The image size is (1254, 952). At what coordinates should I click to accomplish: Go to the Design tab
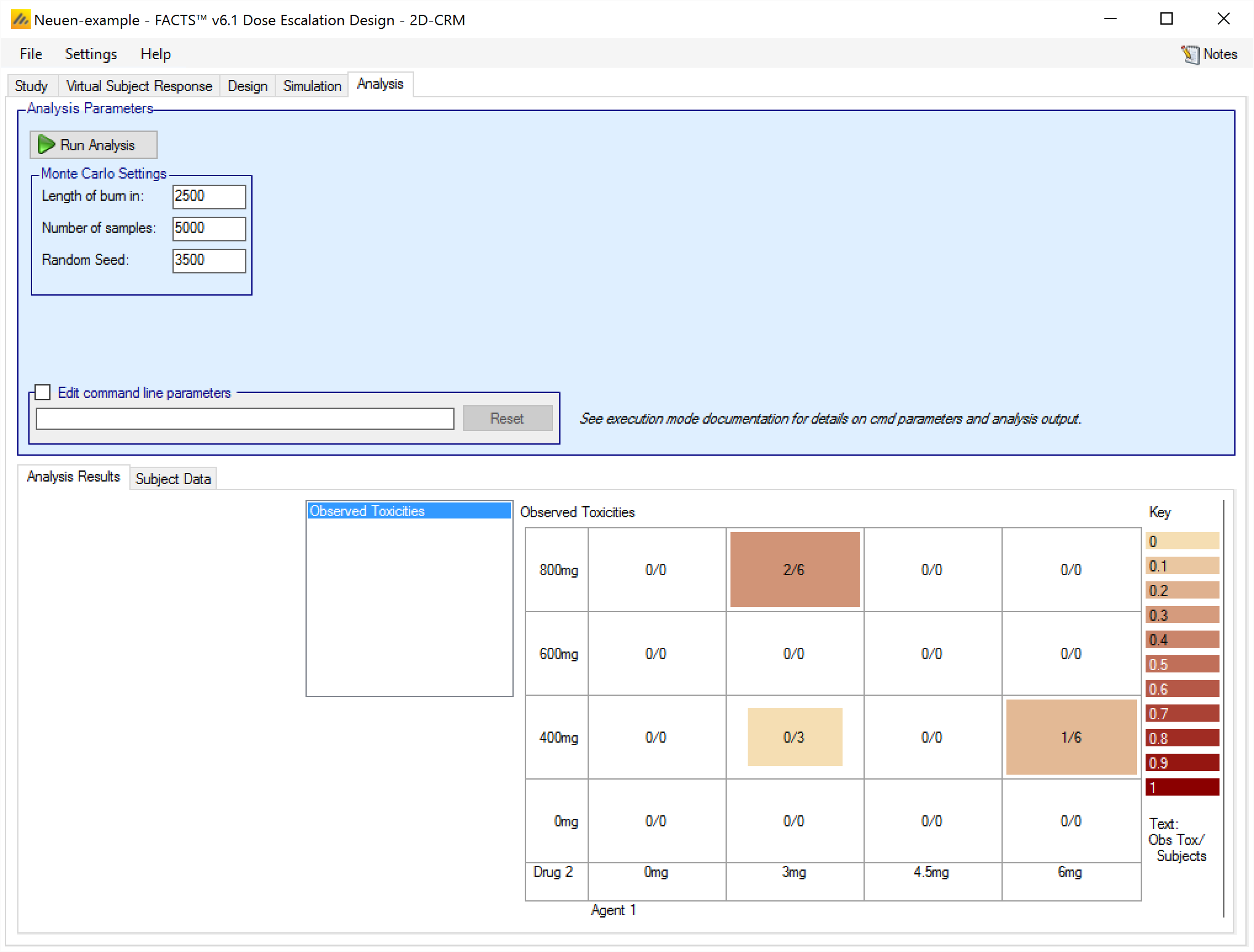248,86
